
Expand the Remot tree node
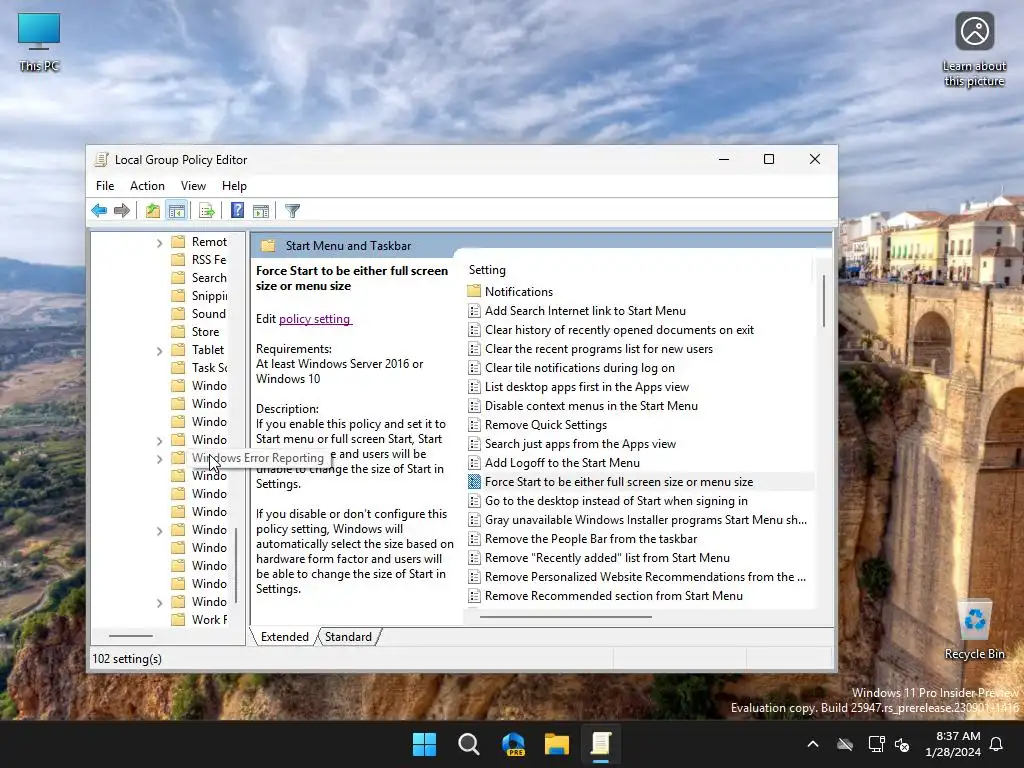159,243
